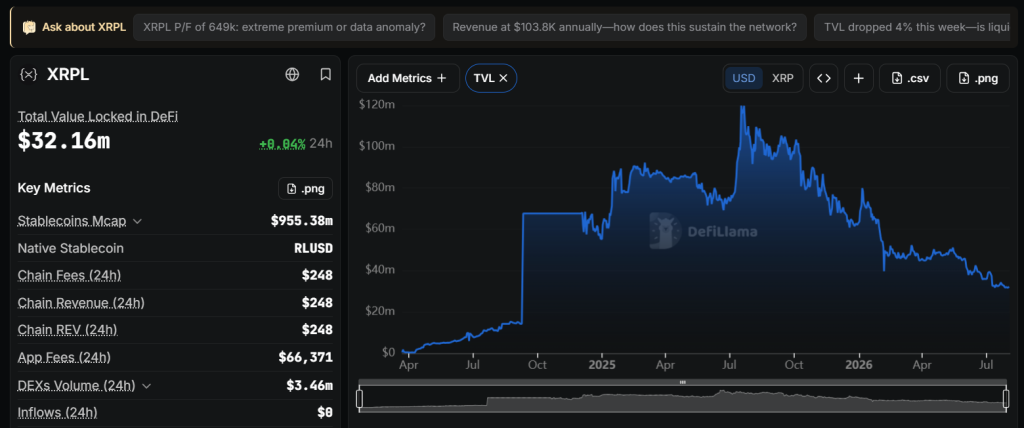This screenshot has width=1024, height=428.
Task: Click the App Fees (24h) label
Action: [x=64, y=357]
